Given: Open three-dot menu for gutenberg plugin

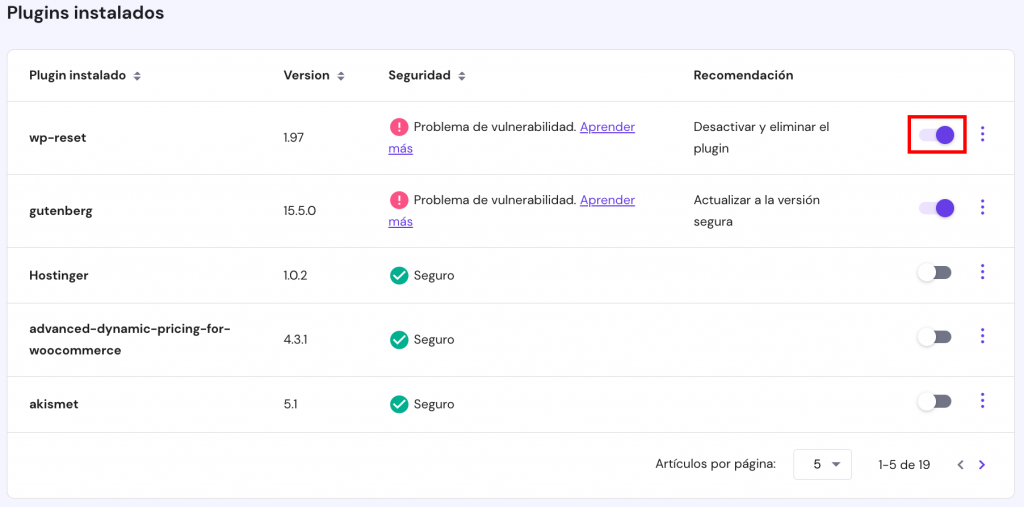Looking at the screenshot, I should [983, 207].
